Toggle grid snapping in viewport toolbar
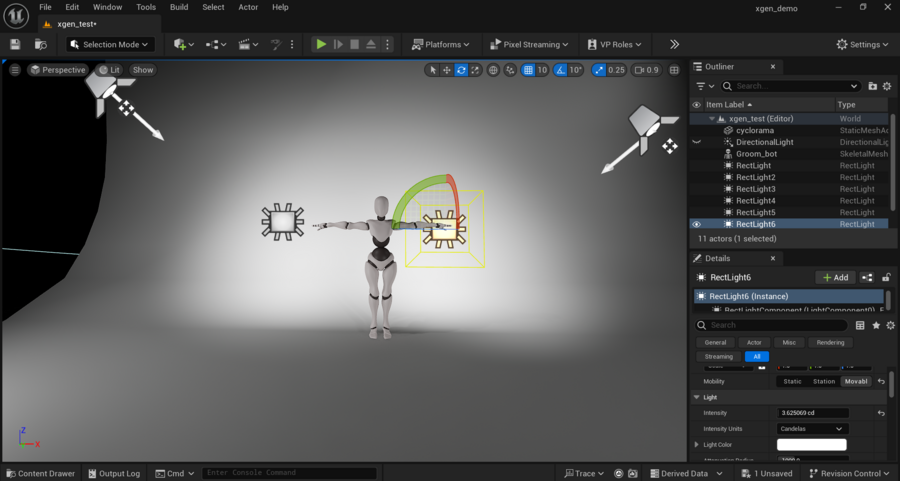This screenshot has width=900, height=481. 527,70
